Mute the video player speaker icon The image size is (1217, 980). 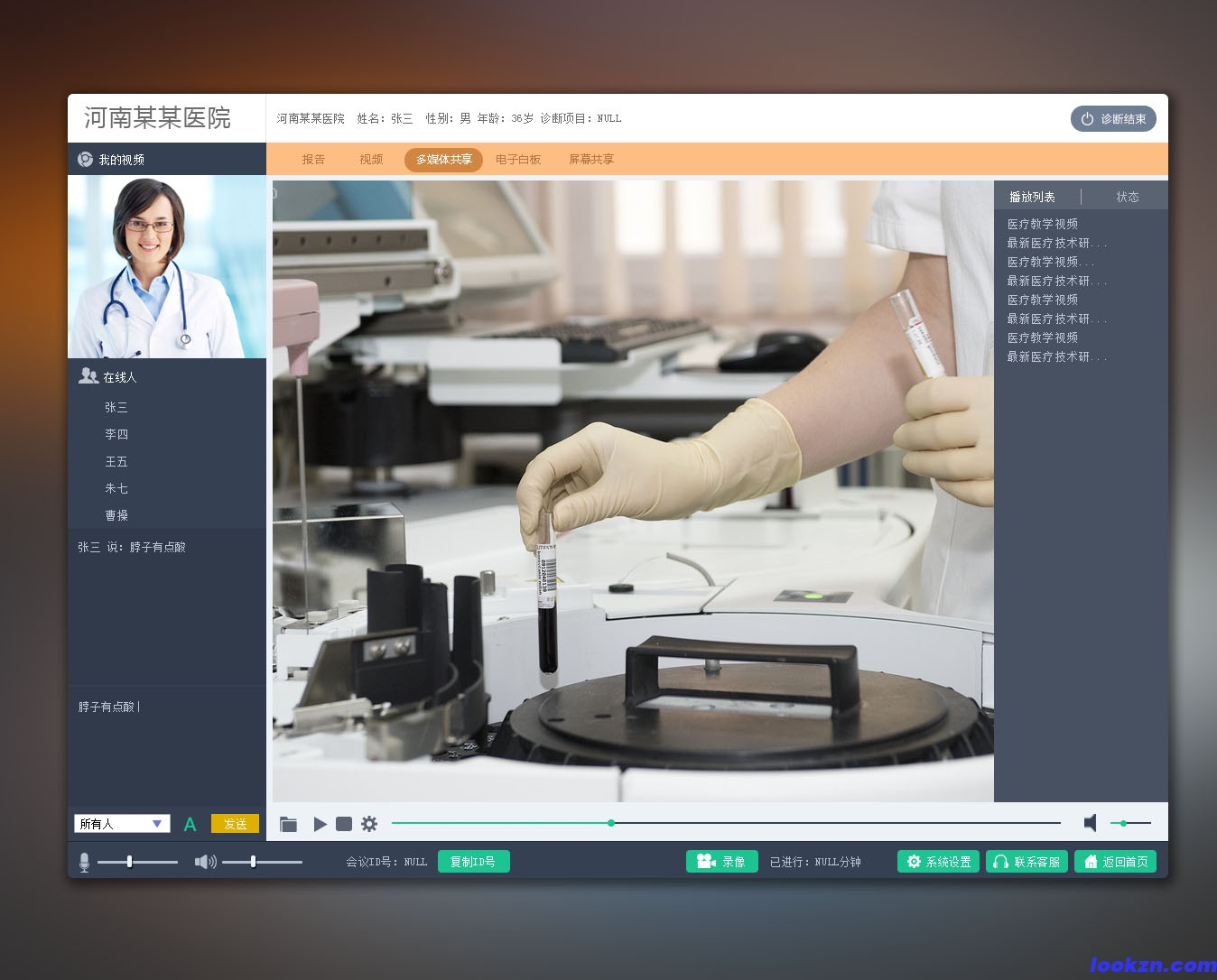click(1090, 823)
